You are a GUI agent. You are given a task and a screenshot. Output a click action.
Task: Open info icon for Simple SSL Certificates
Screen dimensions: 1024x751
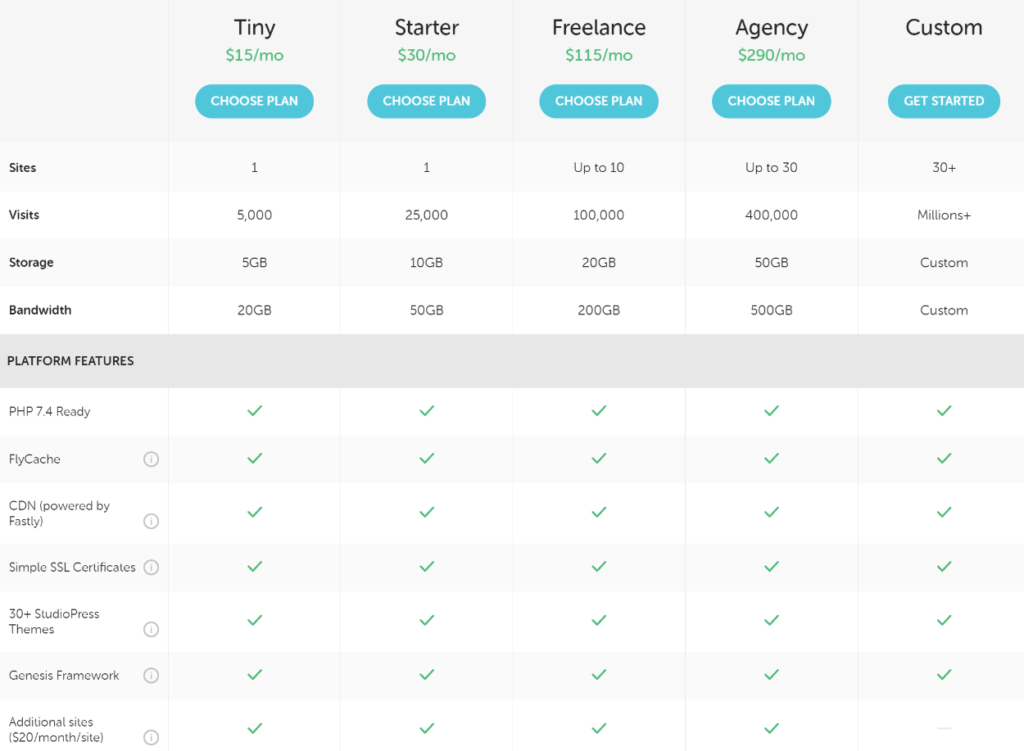(151, 567)
